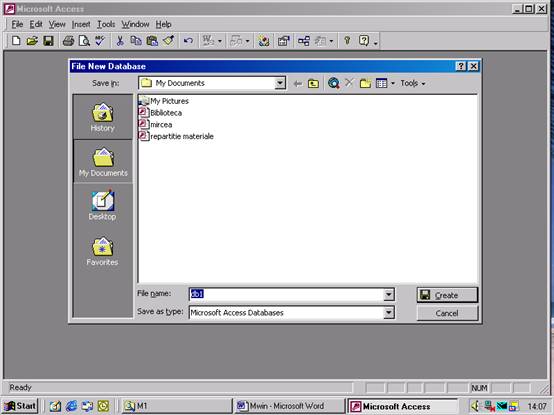Image resolution: width=554 pixels, height=415 pixels.
Task: Expand the File name dropdown arrow
Action: tap(389, 294)
